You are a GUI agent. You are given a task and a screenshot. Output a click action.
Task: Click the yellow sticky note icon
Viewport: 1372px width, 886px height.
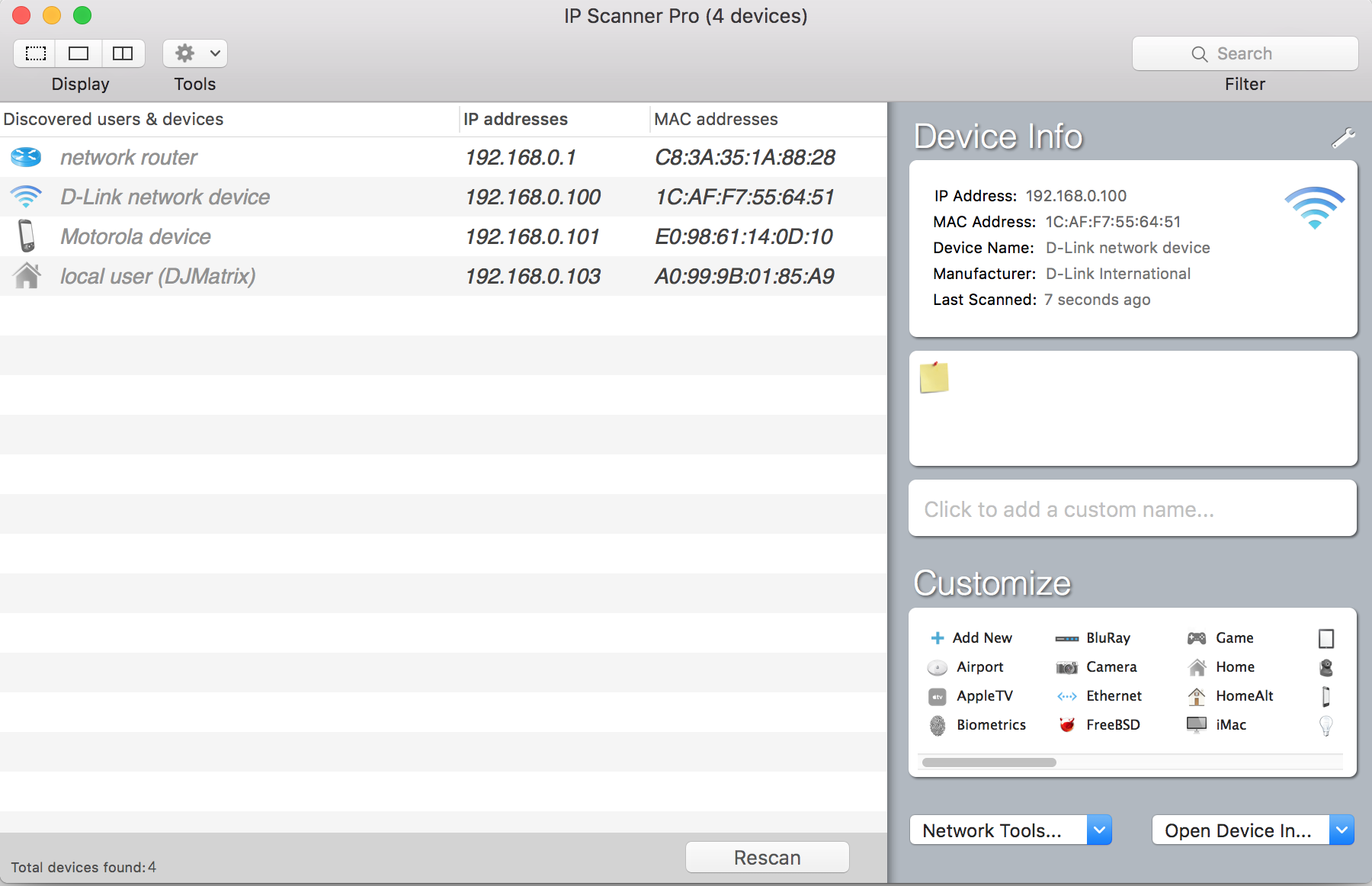coord(934,377)
